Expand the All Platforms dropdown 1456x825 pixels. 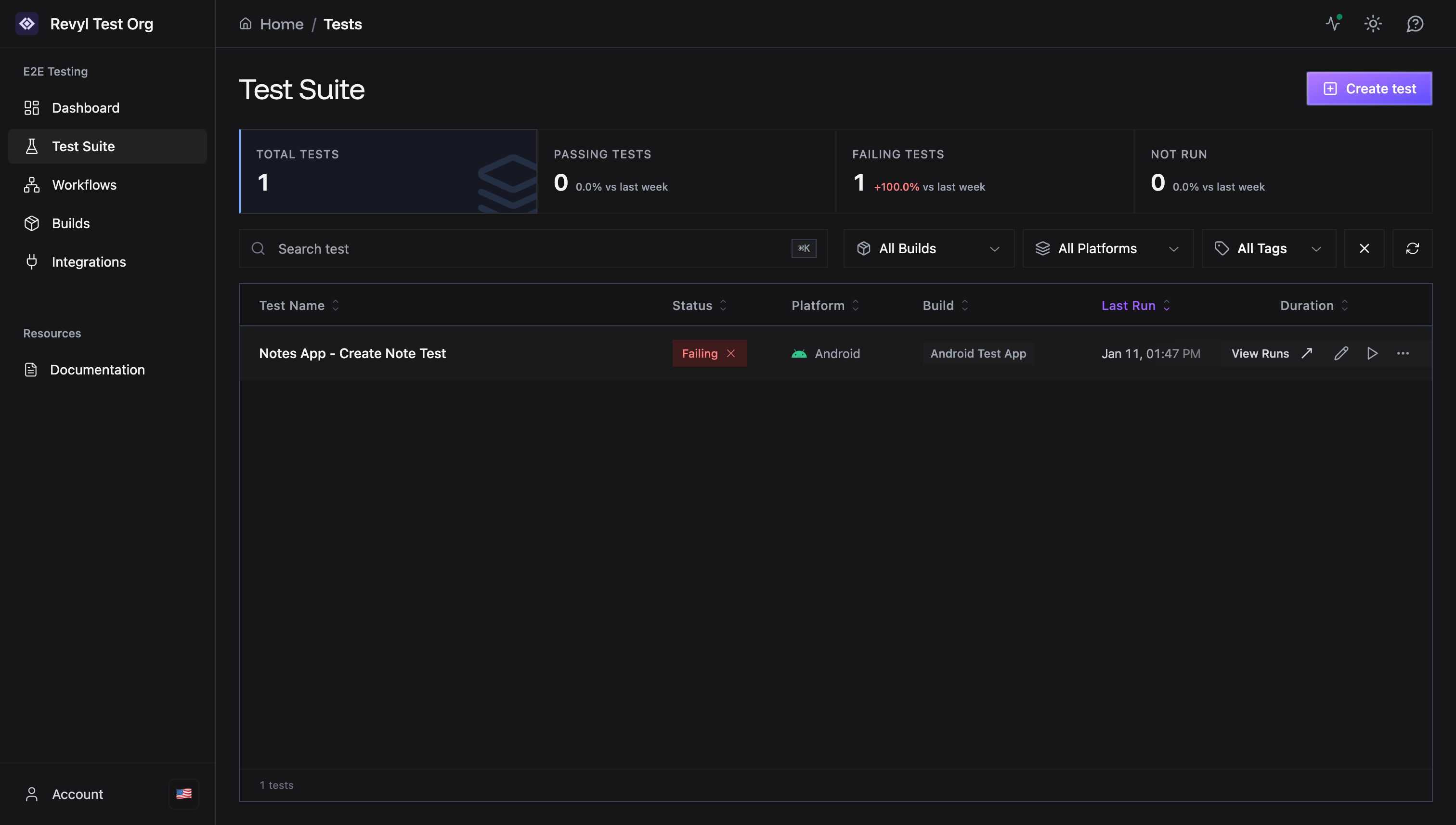point(1107,248)
